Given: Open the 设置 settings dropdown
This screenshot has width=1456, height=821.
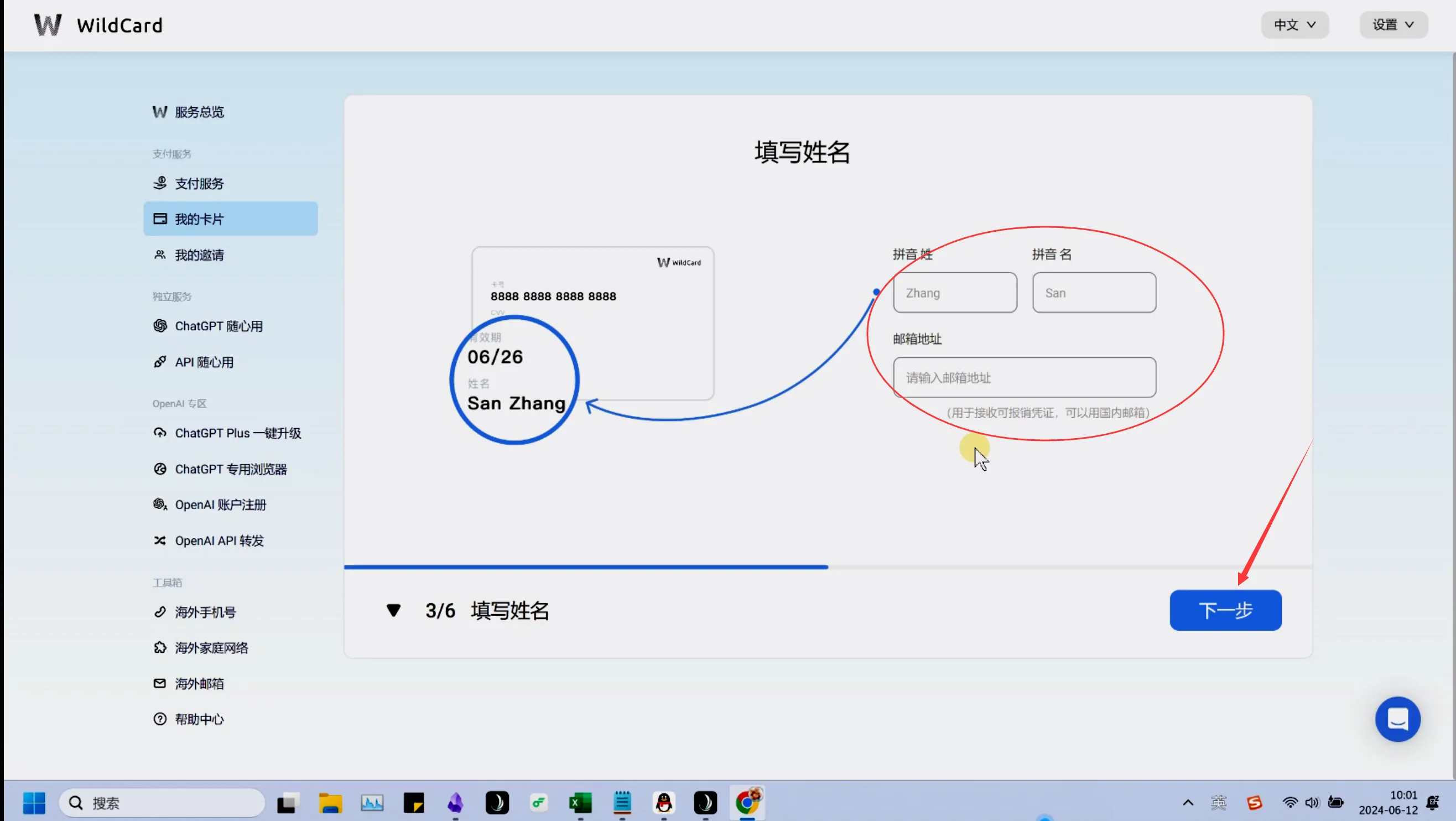Looking at the screenshot, I should click(x=1393, y=25).
